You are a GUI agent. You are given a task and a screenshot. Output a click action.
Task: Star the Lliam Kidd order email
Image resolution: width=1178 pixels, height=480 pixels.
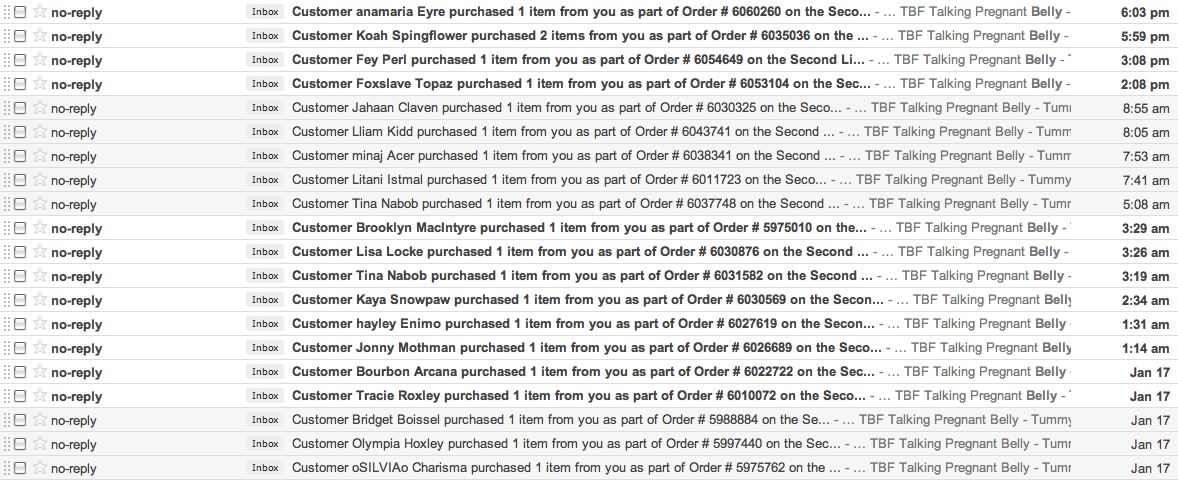coord(40,131)
